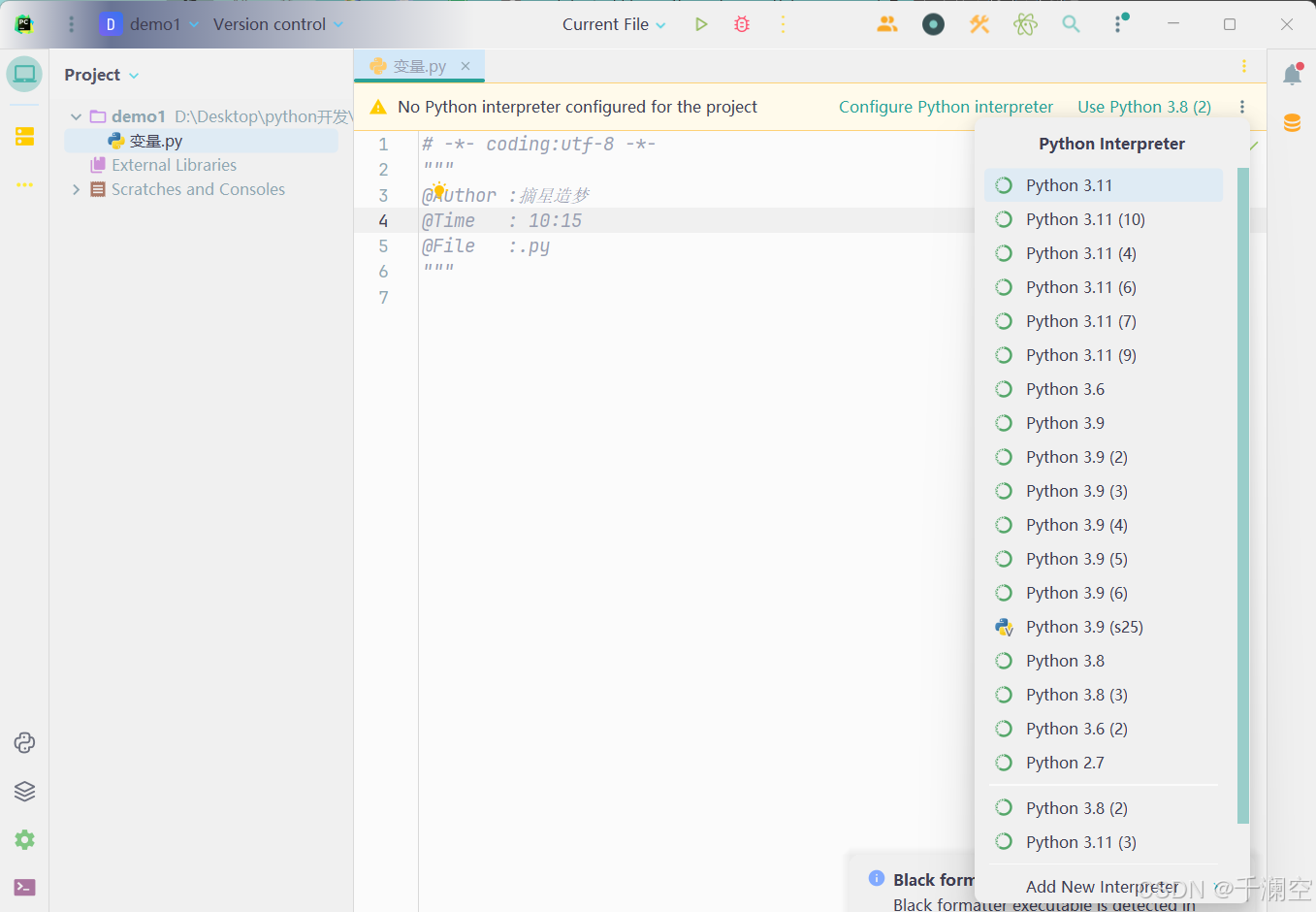Select Python 3.9 (2) interpreter
Image resolution: width=1316 pixels, height=912 pixels.
1104,457
